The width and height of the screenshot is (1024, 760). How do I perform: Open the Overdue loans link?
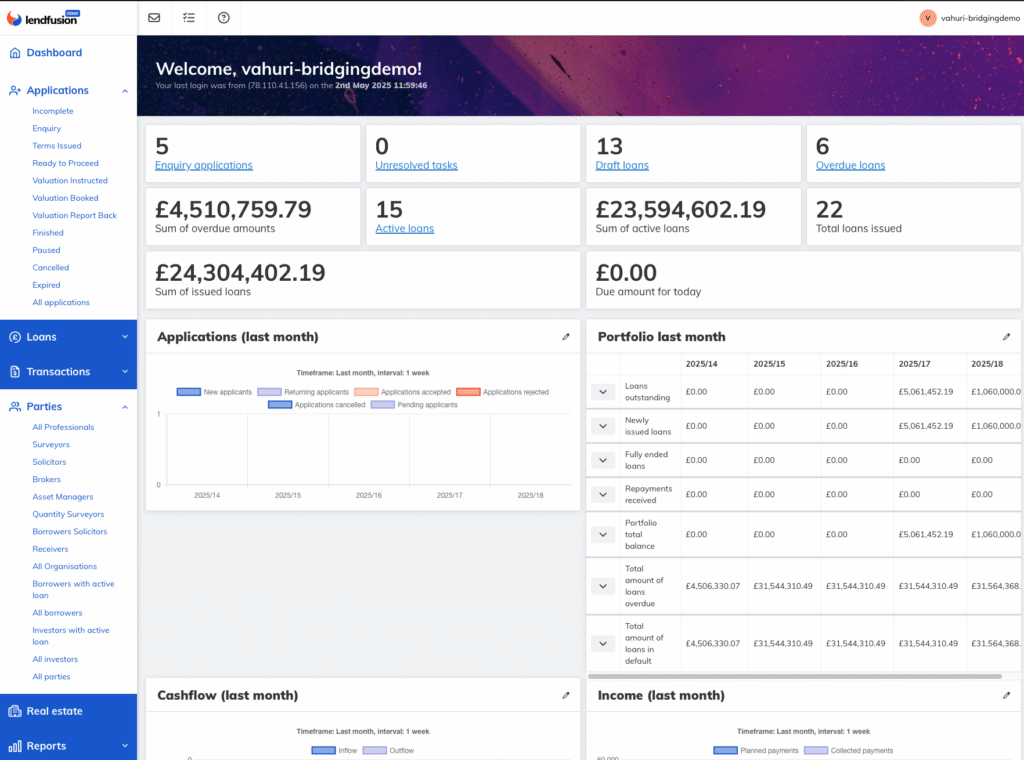coord(850,166)
